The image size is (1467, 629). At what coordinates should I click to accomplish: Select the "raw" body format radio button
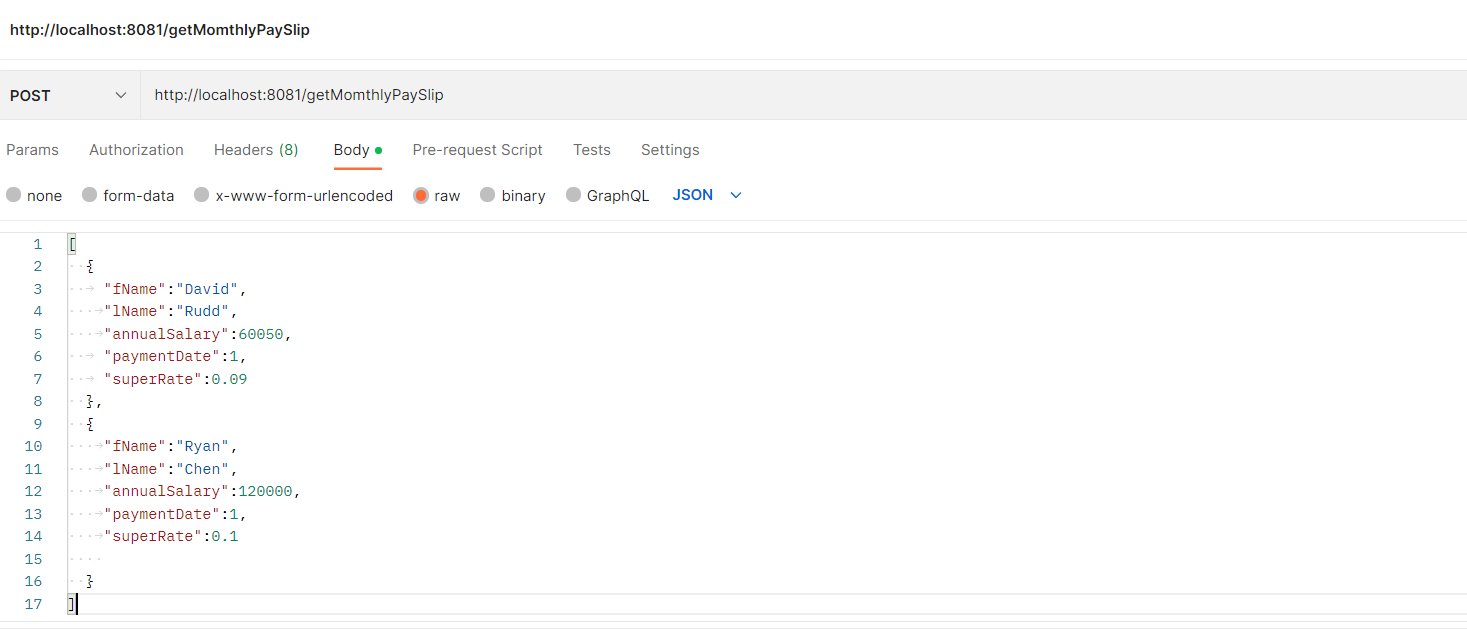422,195
